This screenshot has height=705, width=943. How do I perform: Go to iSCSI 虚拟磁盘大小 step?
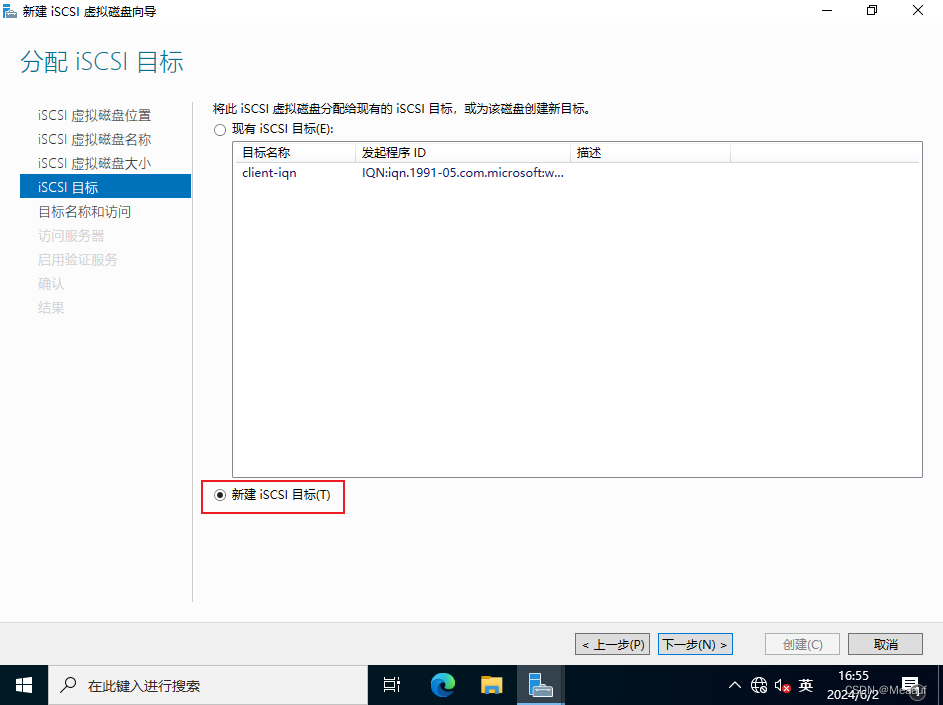click(94, 163)
